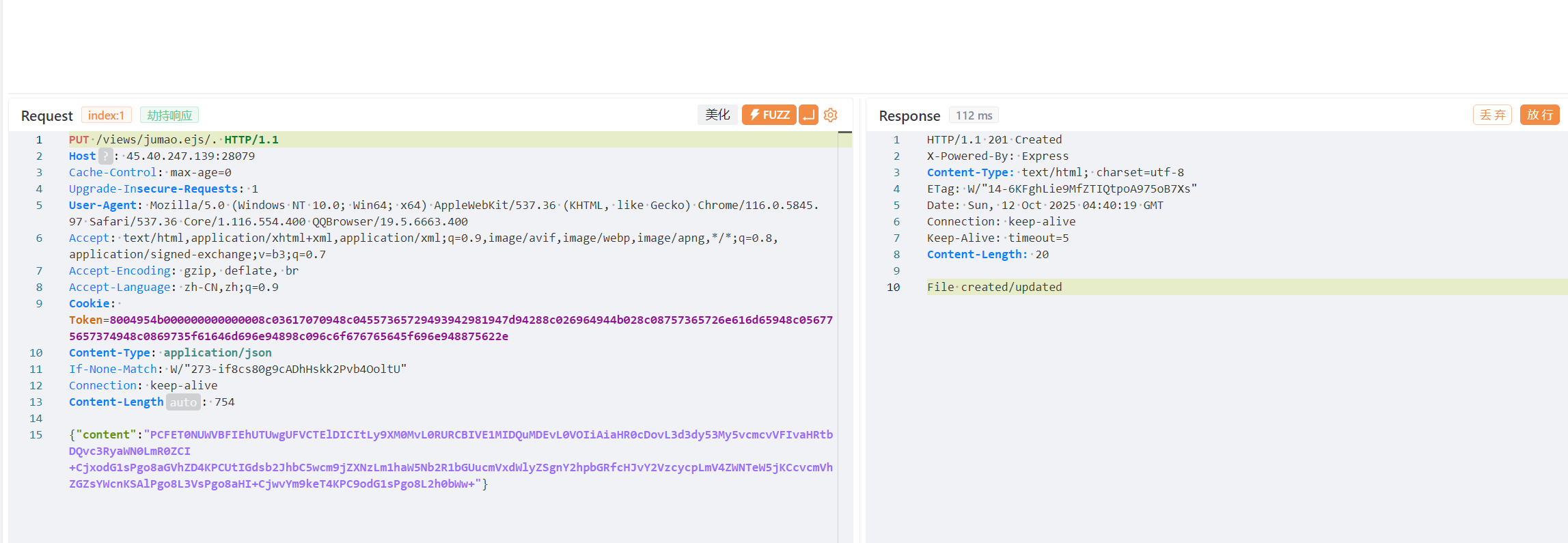Click the 丢弃 discard button
Image resolution: width=1568 pixels, height=543 pixels.
[x=1492, y=115]
